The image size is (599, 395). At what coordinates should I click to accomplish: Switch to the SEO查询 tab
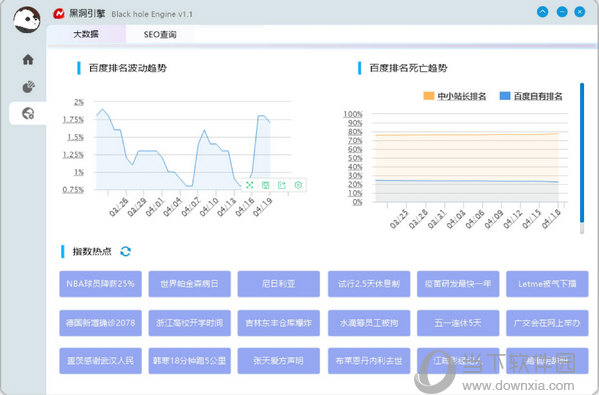pyautogui.click(x=160, y=34)
